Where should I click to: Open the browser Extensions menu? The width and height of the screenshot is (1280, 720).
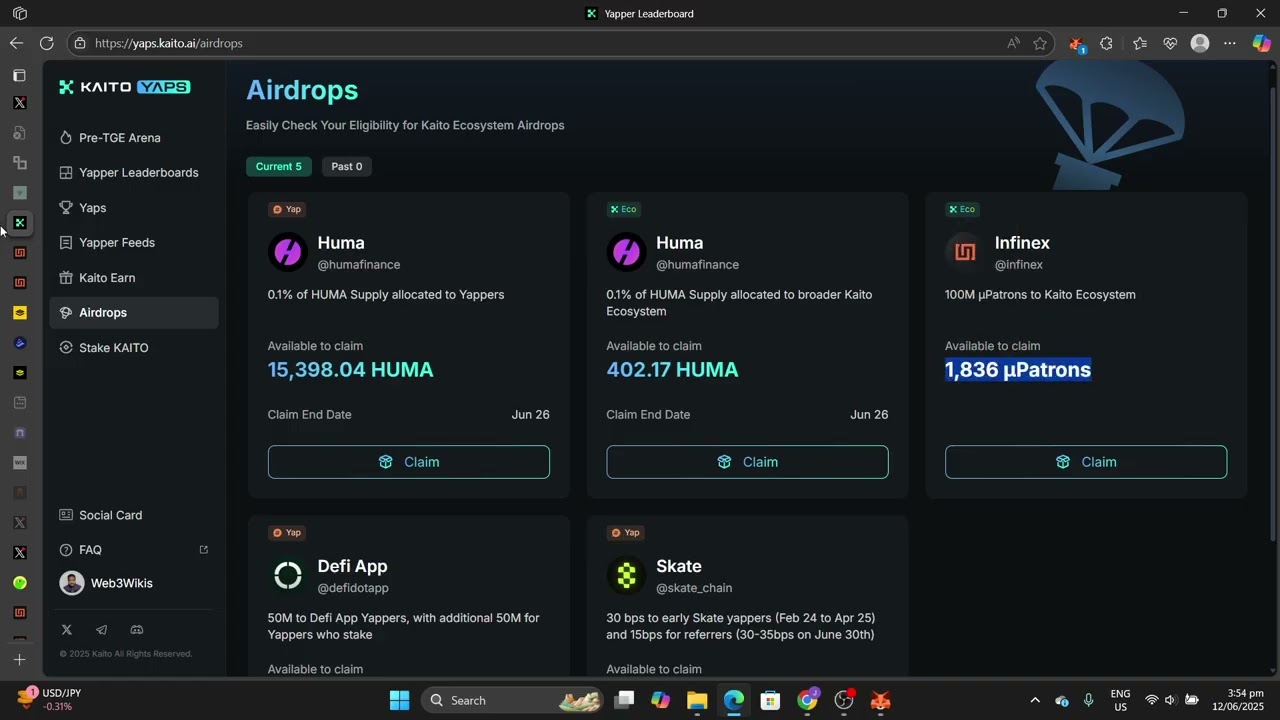click(1106, 43)
